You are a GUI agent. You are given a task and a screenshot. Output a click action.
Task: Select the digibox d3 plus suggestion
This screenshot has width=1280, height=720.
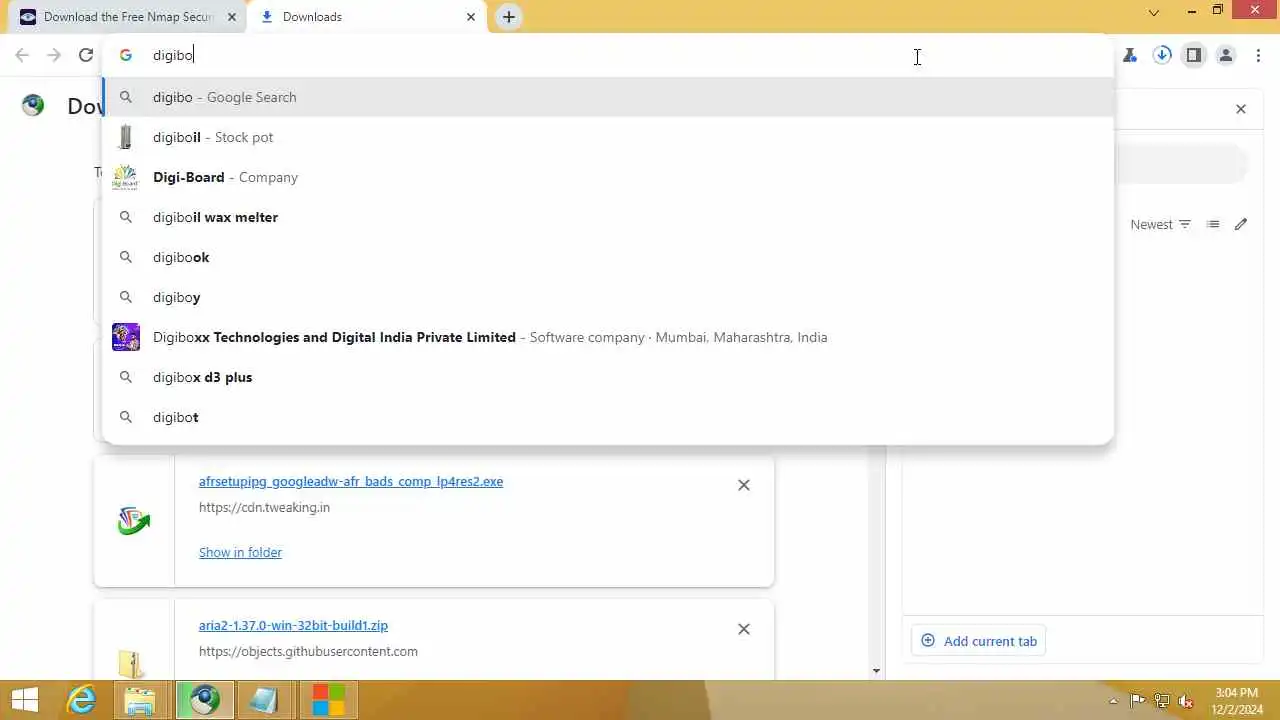tap(608, 377)
